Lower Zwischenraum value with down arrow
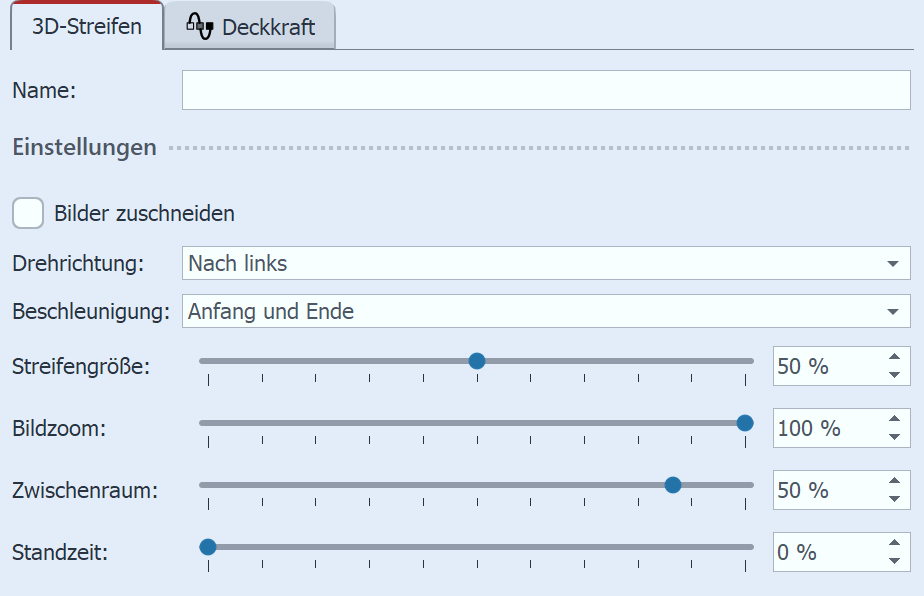 tap(894, 499)
